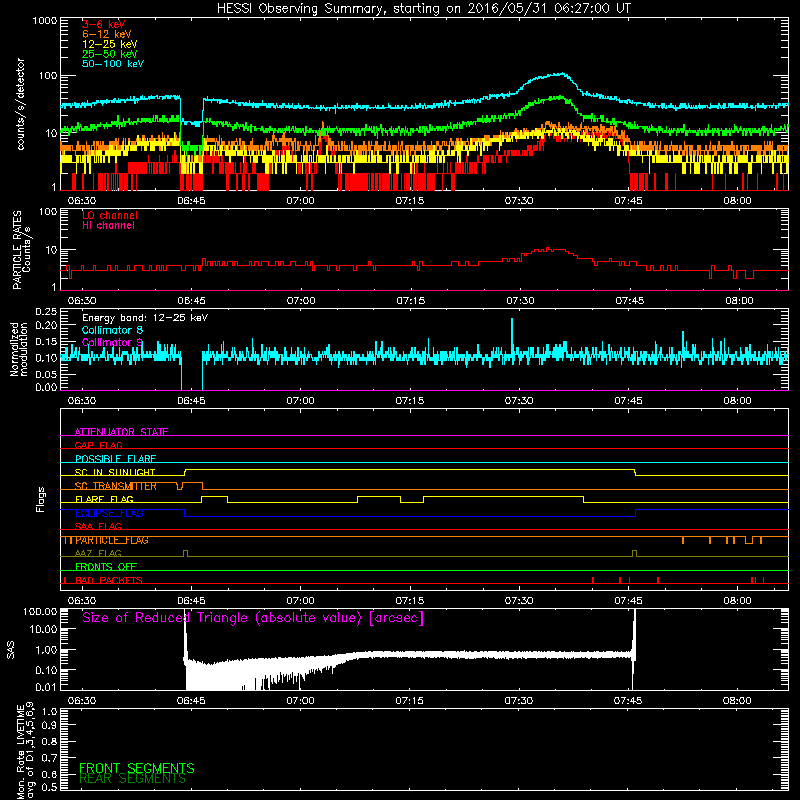800x800 pixels.
Task: Select the 6-12 keV legend label
Action: click(x=107, y=34)
